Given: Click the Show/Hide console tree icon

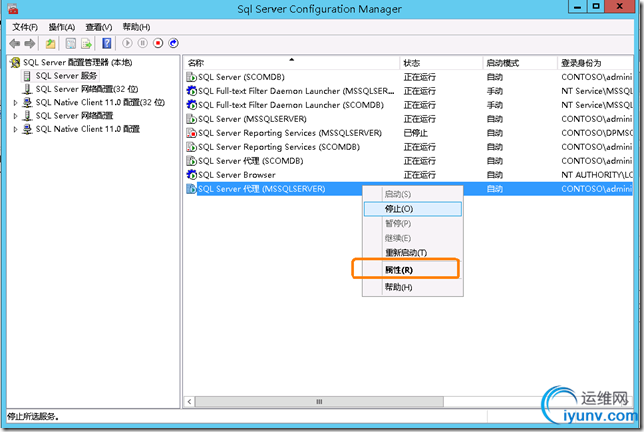Looking at the screenshot, I should pyautogui.click(x=71, y=43).
